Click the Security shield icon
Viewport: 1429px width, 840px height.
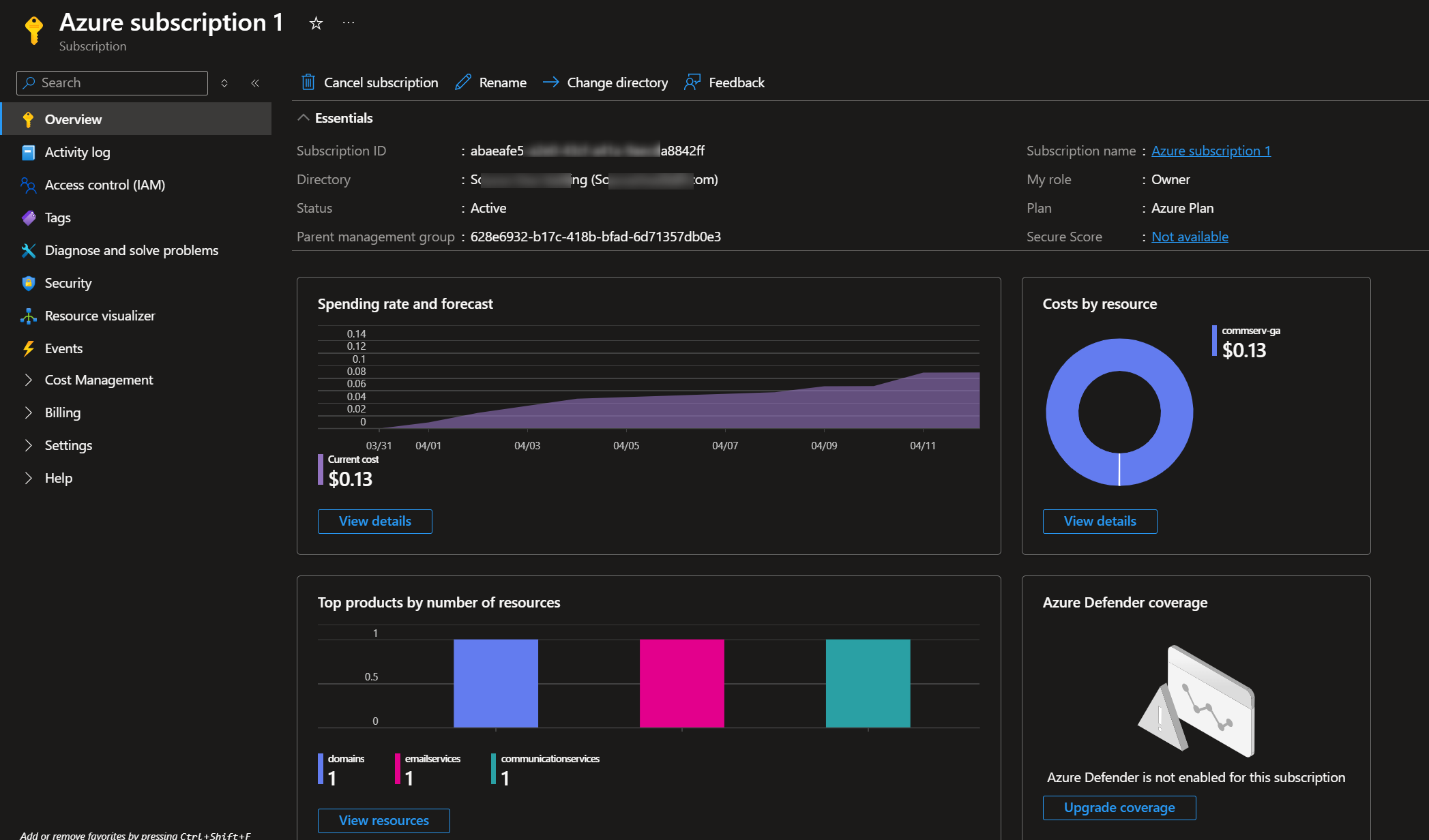point(28,283)
